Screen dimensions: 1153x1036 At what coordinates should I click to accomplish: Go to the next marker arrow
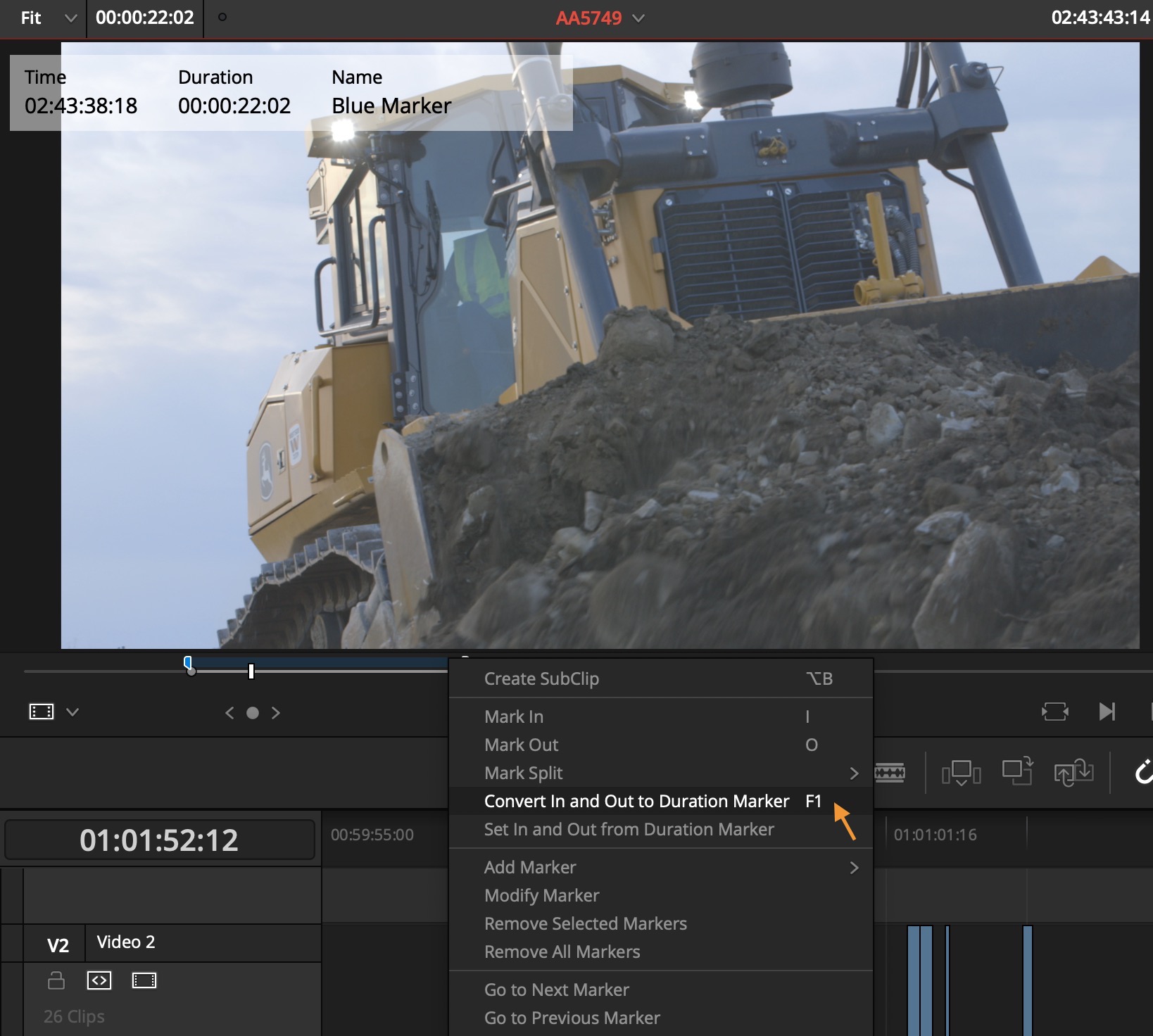pos(276,713)
